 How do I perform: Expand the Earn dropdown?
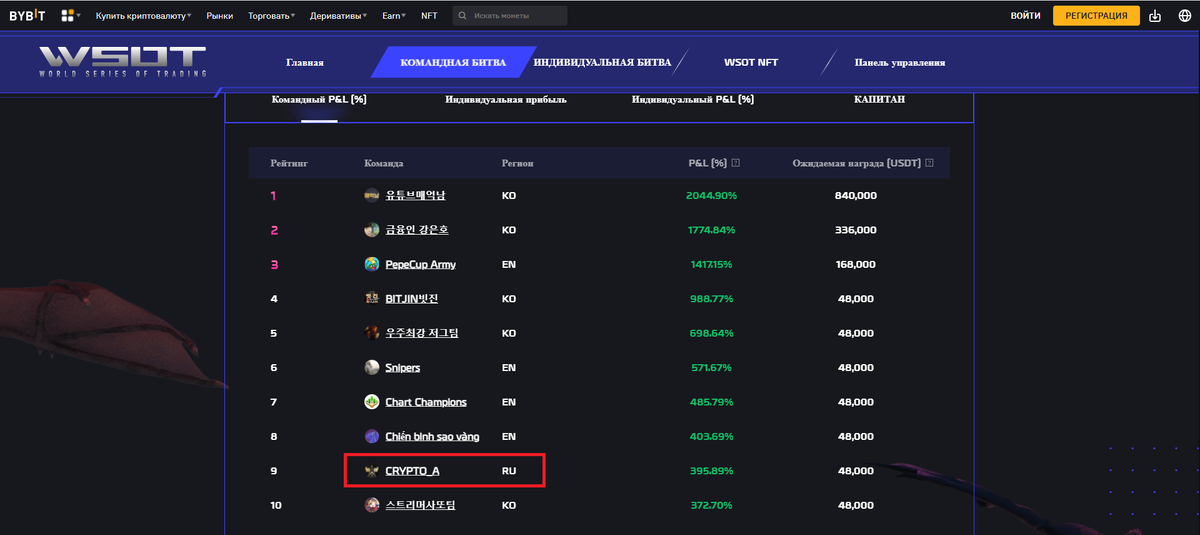click(394, 16)
